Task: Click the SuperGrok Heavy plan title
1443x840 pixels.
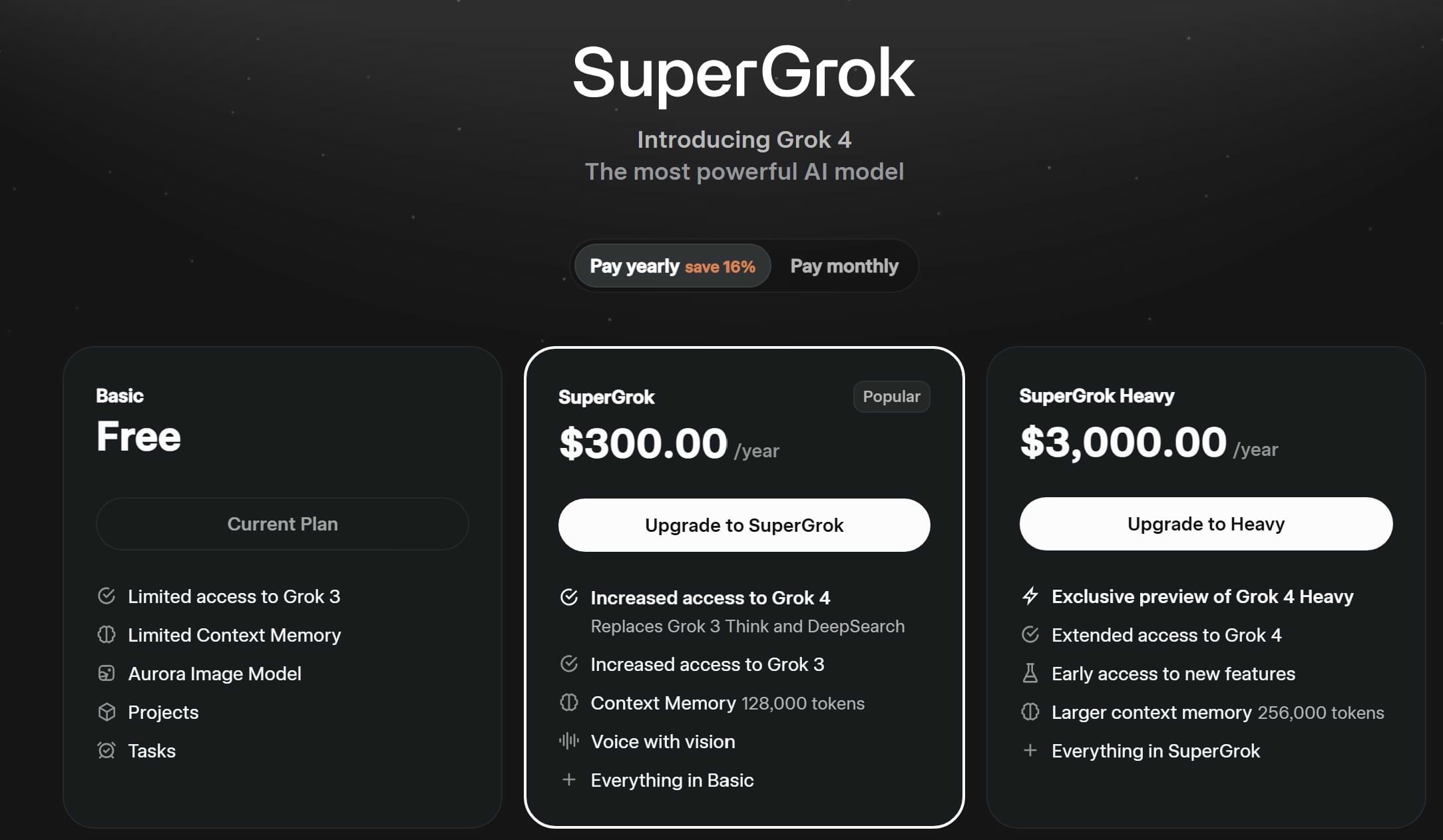Action: 1097,396
